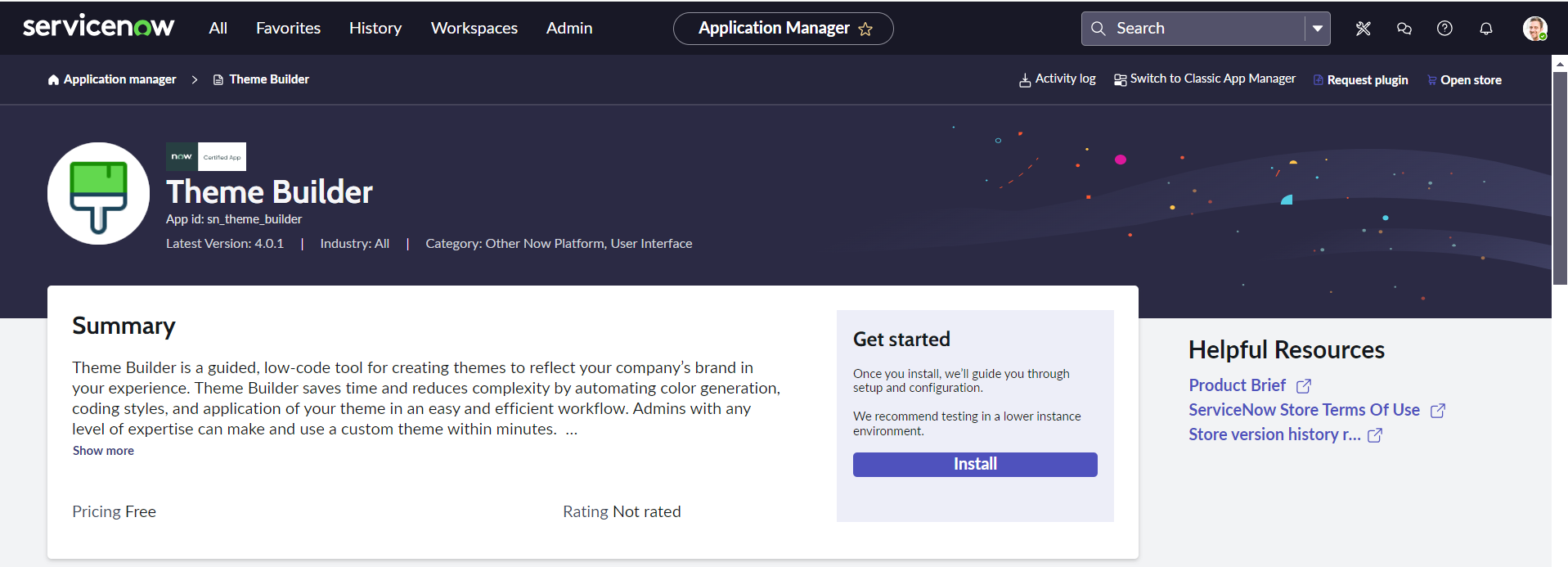This screenshot has width=1568, height=567.
Task: Open the Activity log
Action: (1057, 79)
